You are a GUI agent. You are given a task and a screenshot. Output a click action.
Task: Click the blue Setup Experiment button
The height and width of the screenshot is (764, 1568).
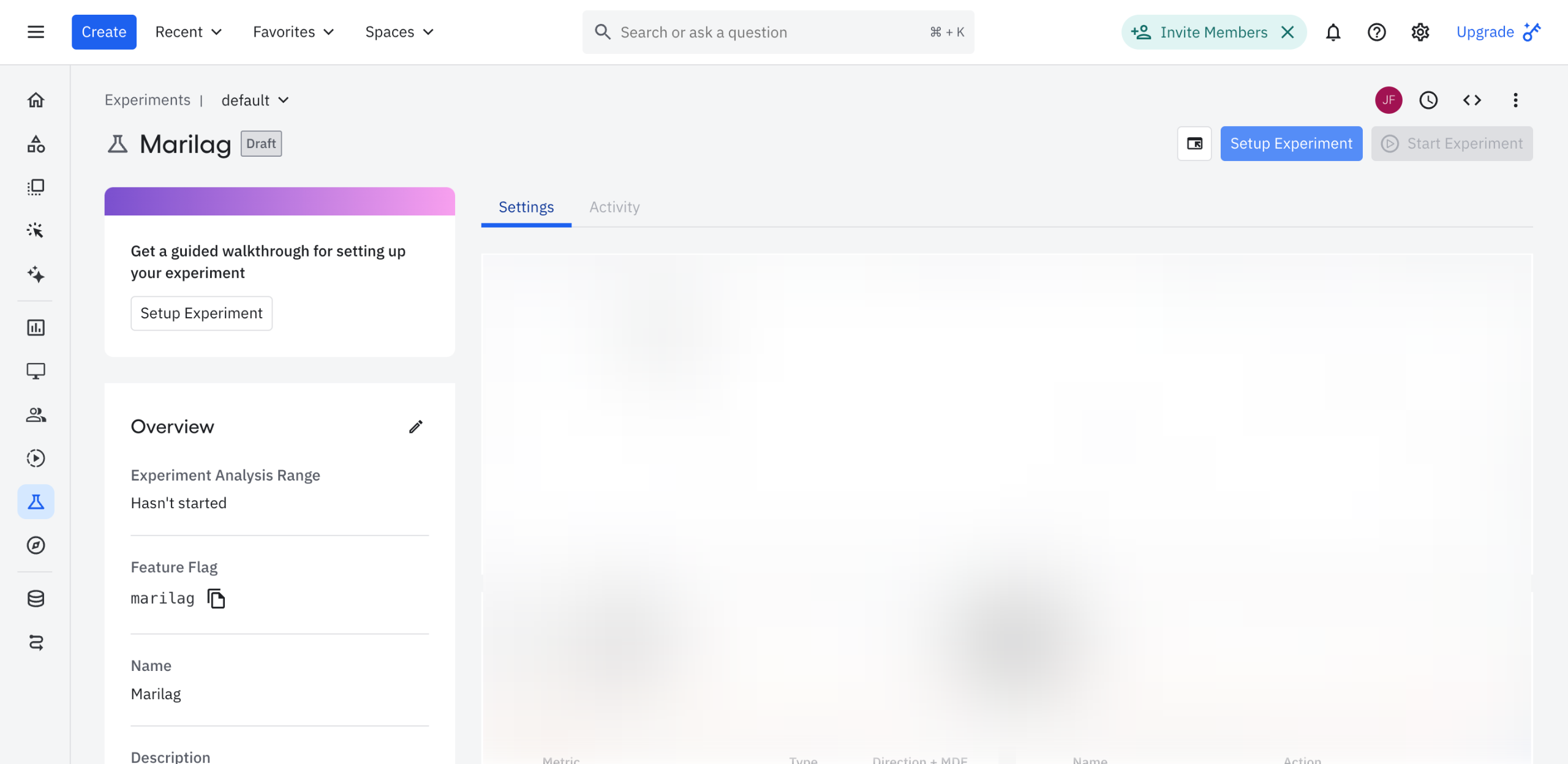[1291, 143]
